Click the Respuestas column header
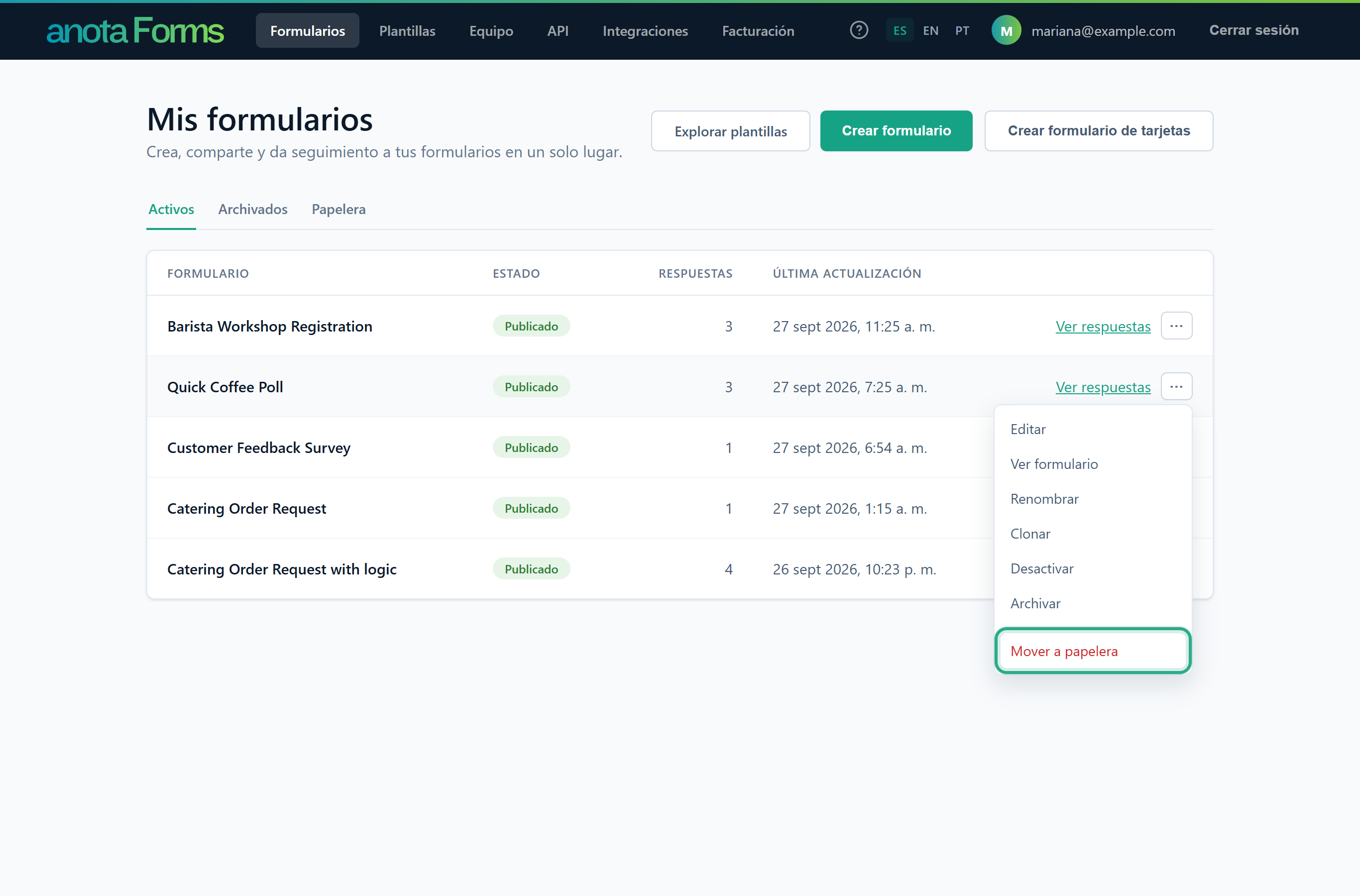The width and height of the screenshot is (1360, 896). (695, 273)
